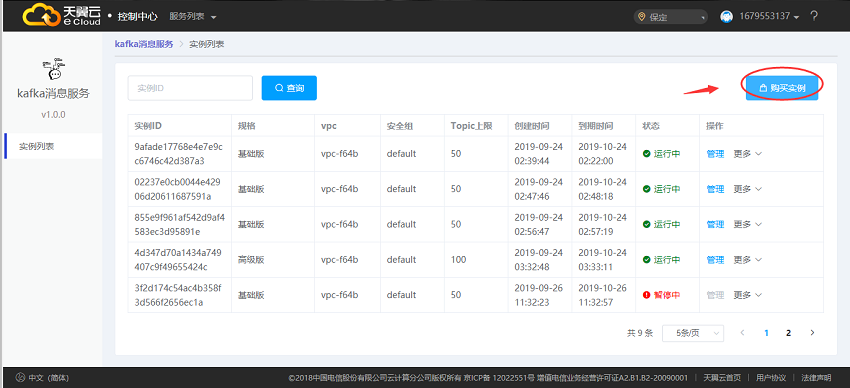The width and height of the screenshot is (850, 388).
Task: Expand 更多 for instance 9afade17768e4e7e9c
Action: [x=748, y=154]
